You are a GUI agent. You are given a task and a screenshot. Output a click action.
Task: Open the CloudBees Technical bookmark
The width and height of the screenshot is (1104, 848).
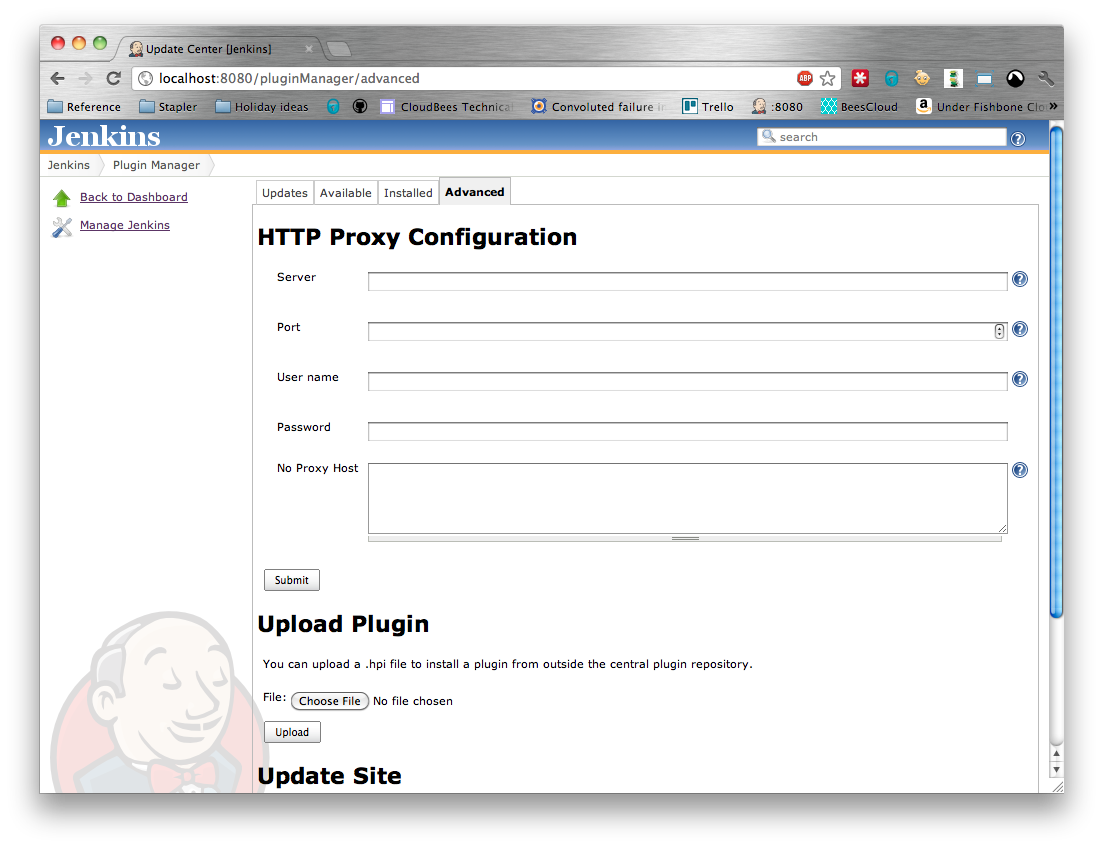click(x=446, y=106)
